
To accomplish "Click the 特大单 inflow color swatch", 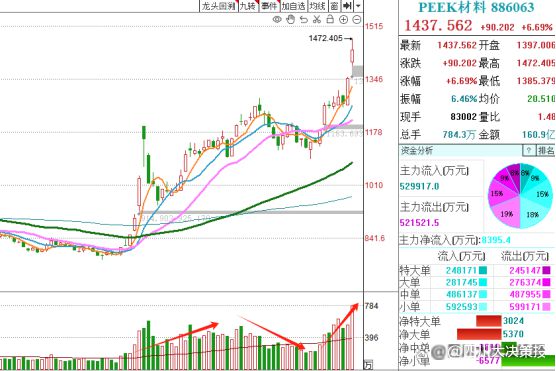I will point(483,270).
